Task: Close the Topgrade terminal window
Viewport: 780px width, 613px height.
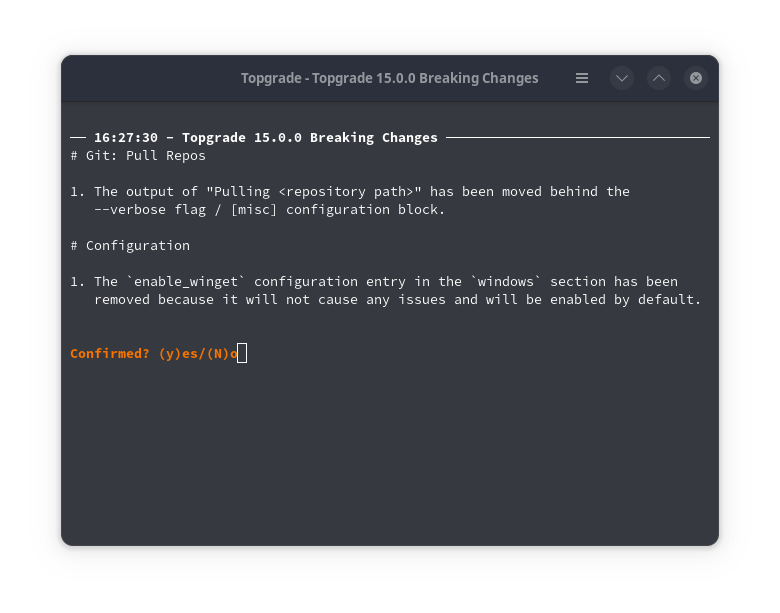Action: tap(696, 78)
